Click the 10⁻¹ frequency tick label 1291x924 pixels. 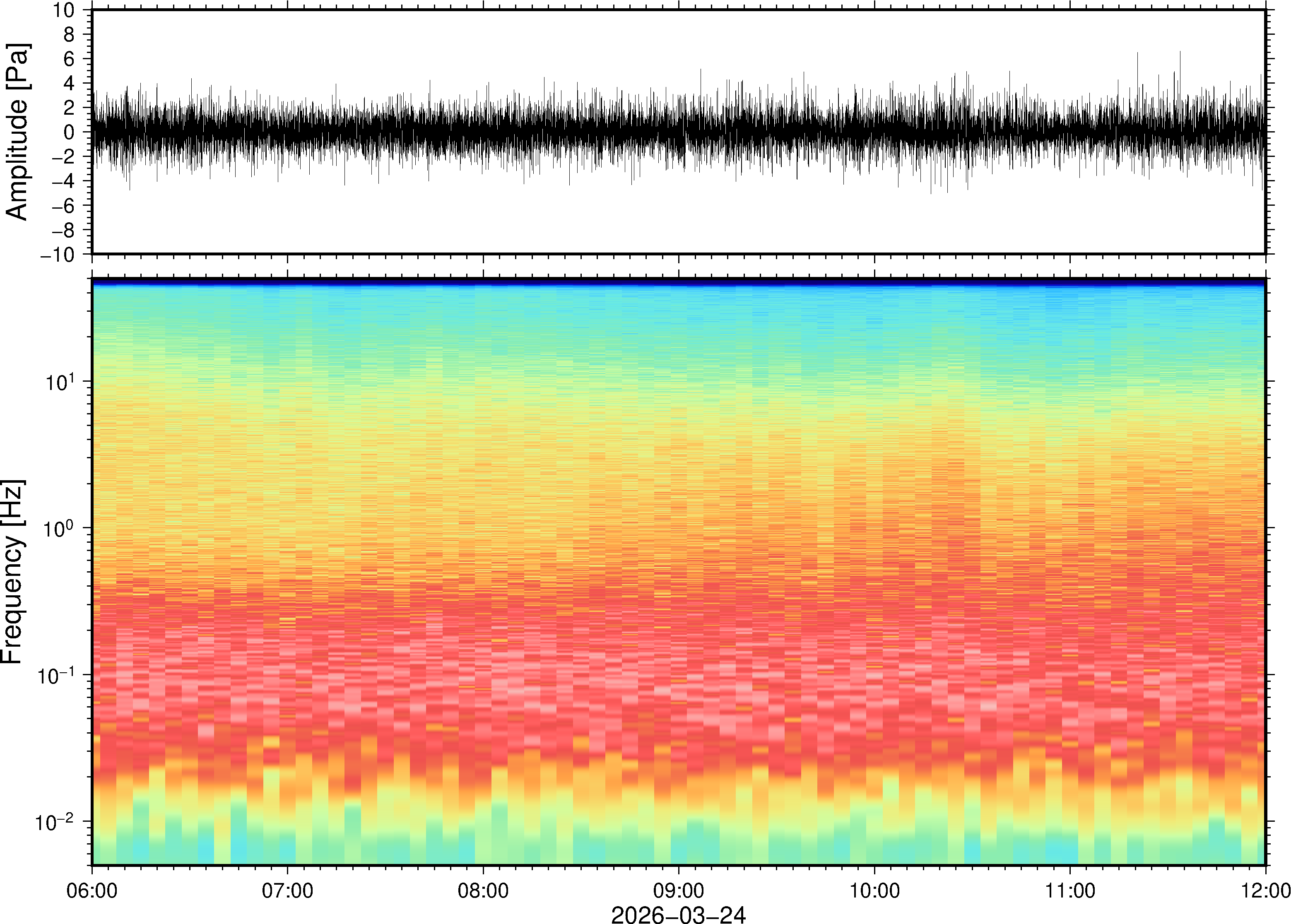tap(56, 675)
